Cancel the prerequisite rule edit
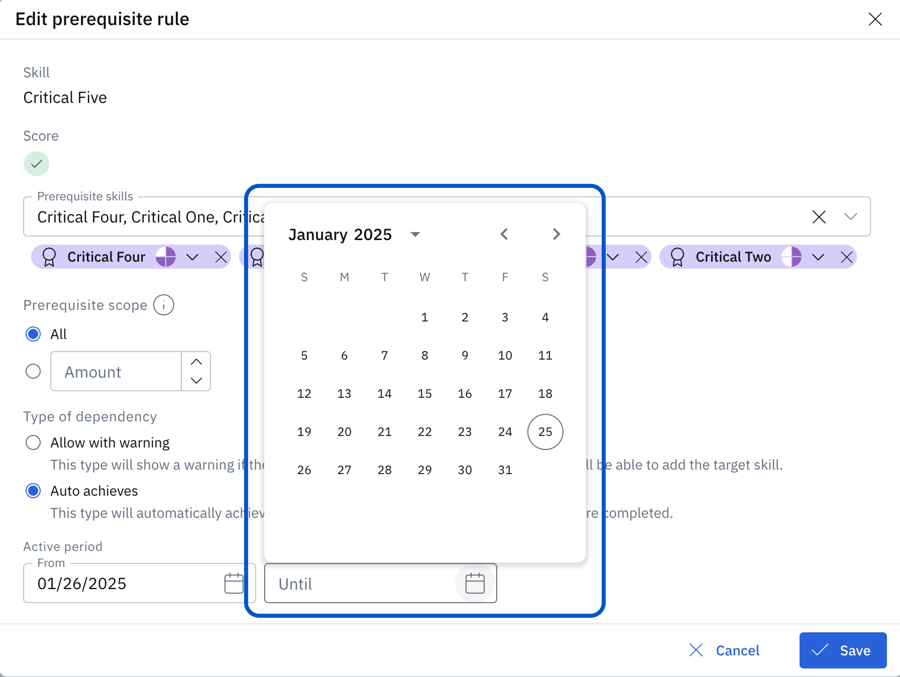The height and width of the screenshot is (677, 900). click(724, 651)
